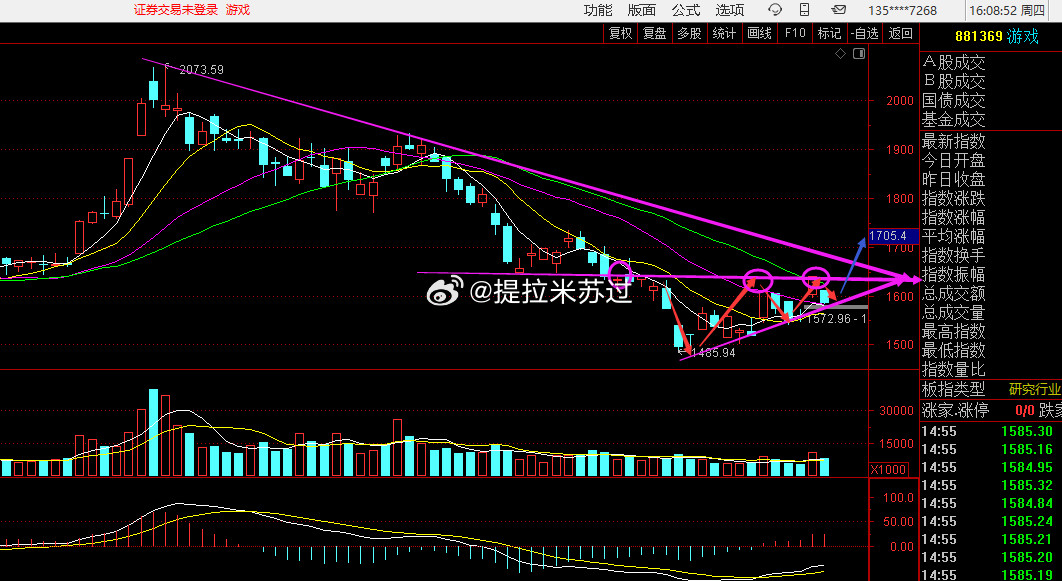Click 证券交易未登录 login link
Image resolution: width=1062 pixels, height=581 pixels.
(x=176, y=10)
